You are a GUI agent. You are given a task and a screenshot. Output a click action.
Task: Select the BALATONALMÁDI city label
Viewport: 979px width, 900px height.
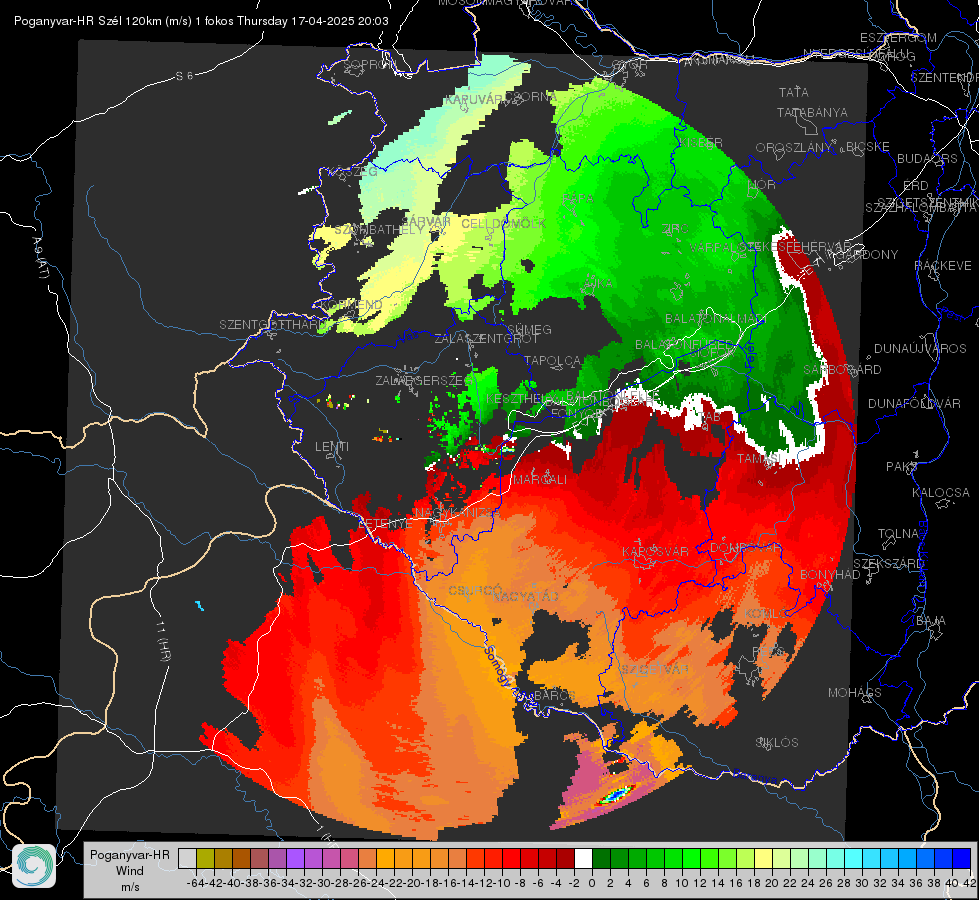(715, 319)
